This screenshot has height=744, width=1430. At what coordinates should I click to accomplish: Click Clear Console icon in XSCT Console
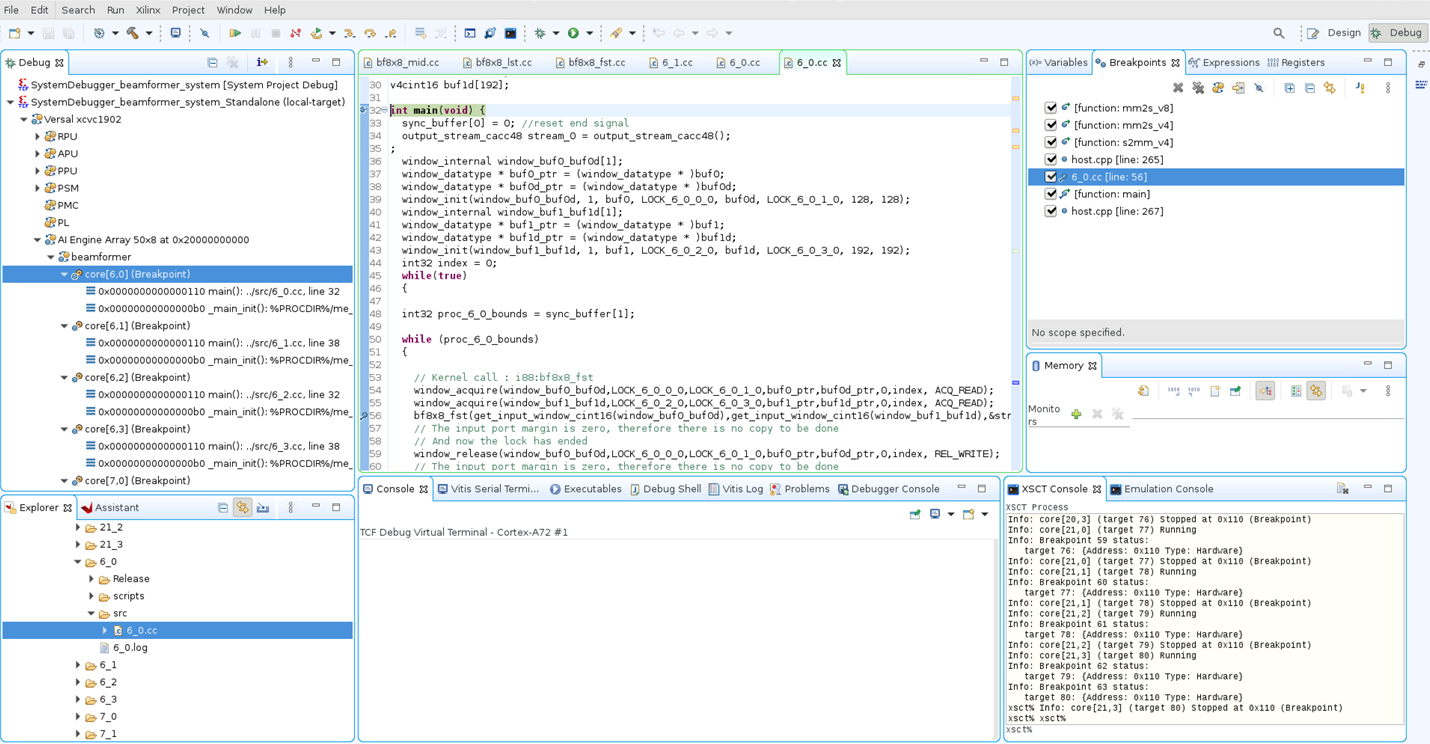click(1342, 489)
